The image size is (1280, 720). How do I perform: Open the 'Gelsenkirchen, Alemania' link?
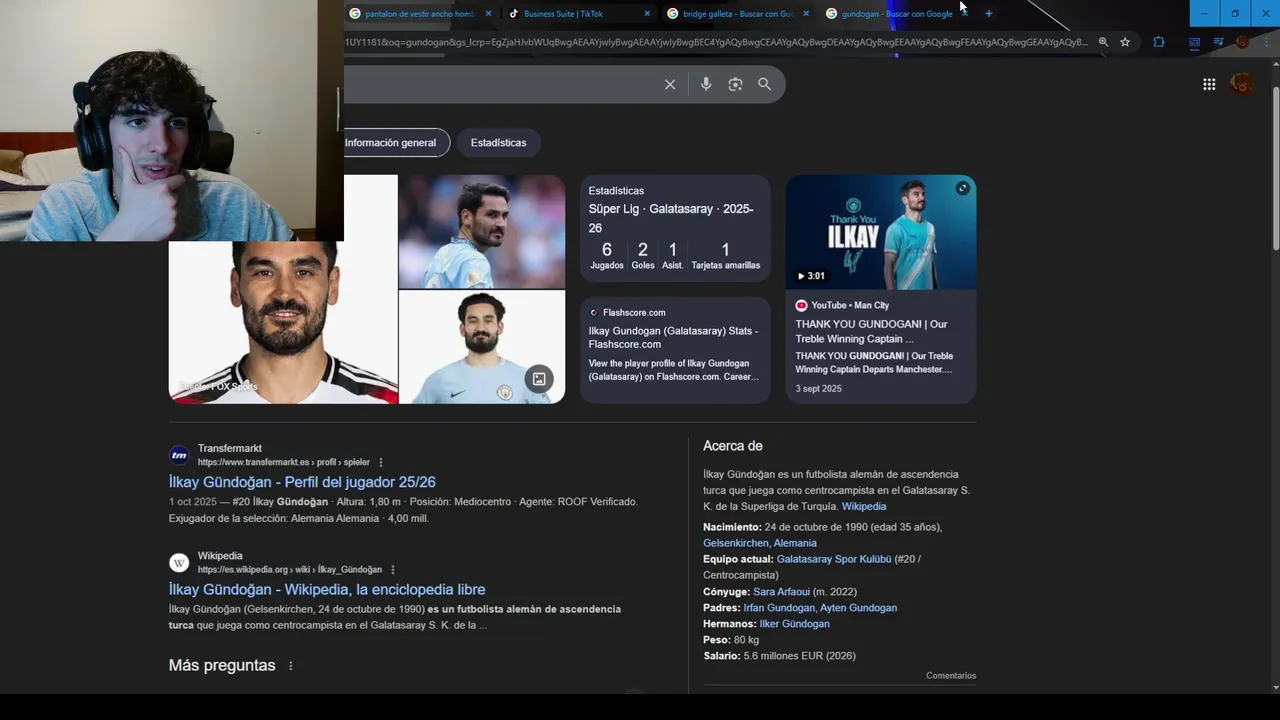[760, 543]
